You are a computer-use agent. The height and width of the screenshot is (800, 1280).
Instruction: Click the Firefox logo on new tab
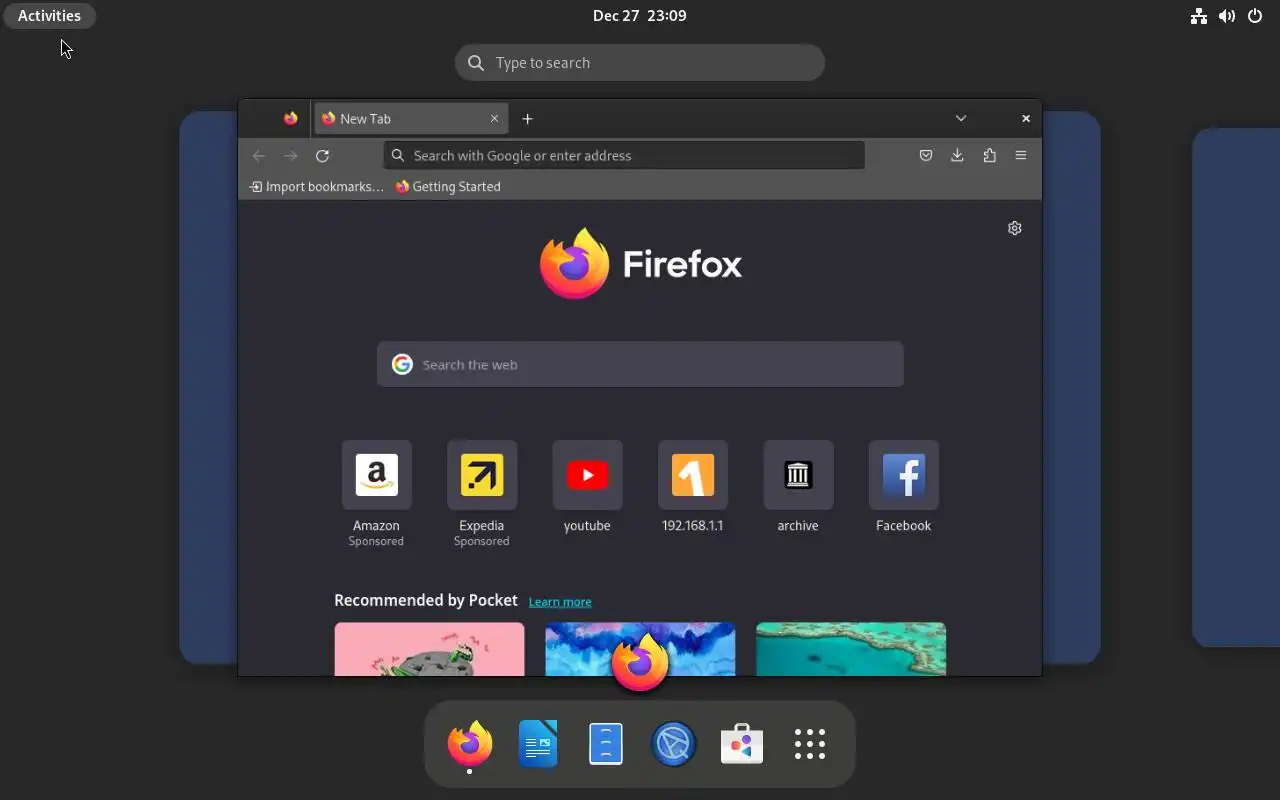(640, 264)
